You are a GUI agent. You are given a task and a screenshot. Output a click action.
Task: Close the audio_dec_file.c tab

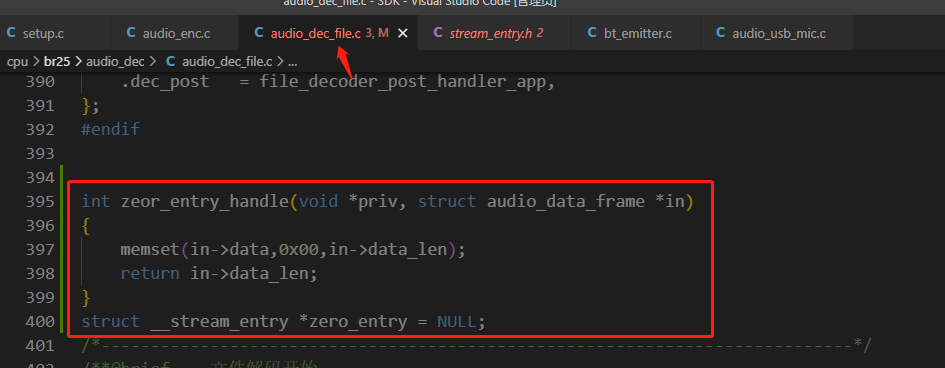[403, 34]
